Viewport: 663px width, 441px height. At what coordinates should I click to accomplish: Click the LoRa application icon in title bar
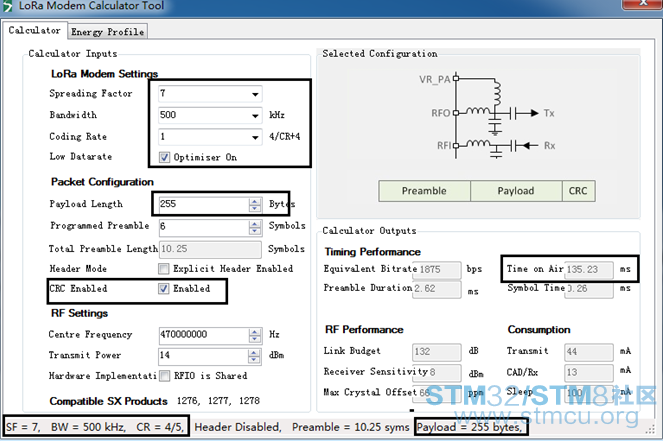(x=7, y=6)
